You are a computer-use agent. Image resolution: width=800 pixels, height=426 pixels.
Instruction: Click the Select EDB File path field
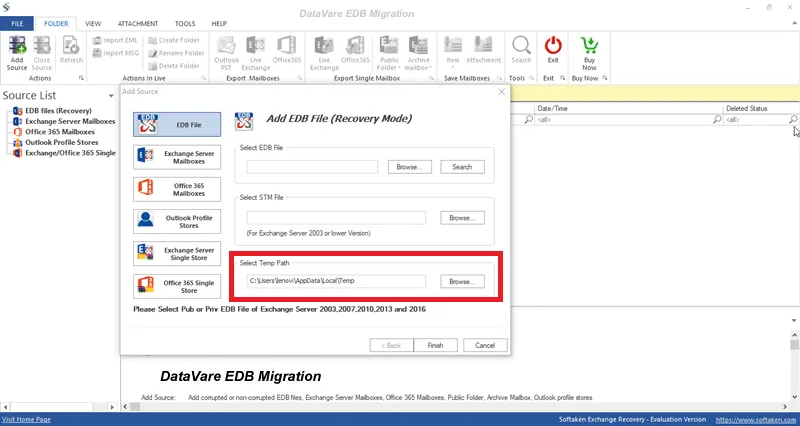pos(312,167)
